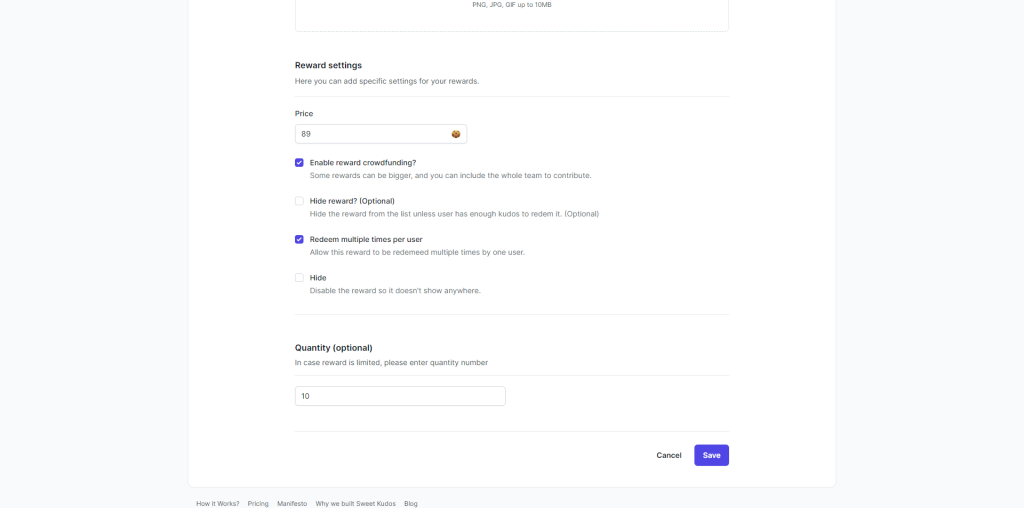Click the Quantity field containing 10
The width and height of the screenshot is (1024, 508).
pyautogui.click(x=400, y=396)
